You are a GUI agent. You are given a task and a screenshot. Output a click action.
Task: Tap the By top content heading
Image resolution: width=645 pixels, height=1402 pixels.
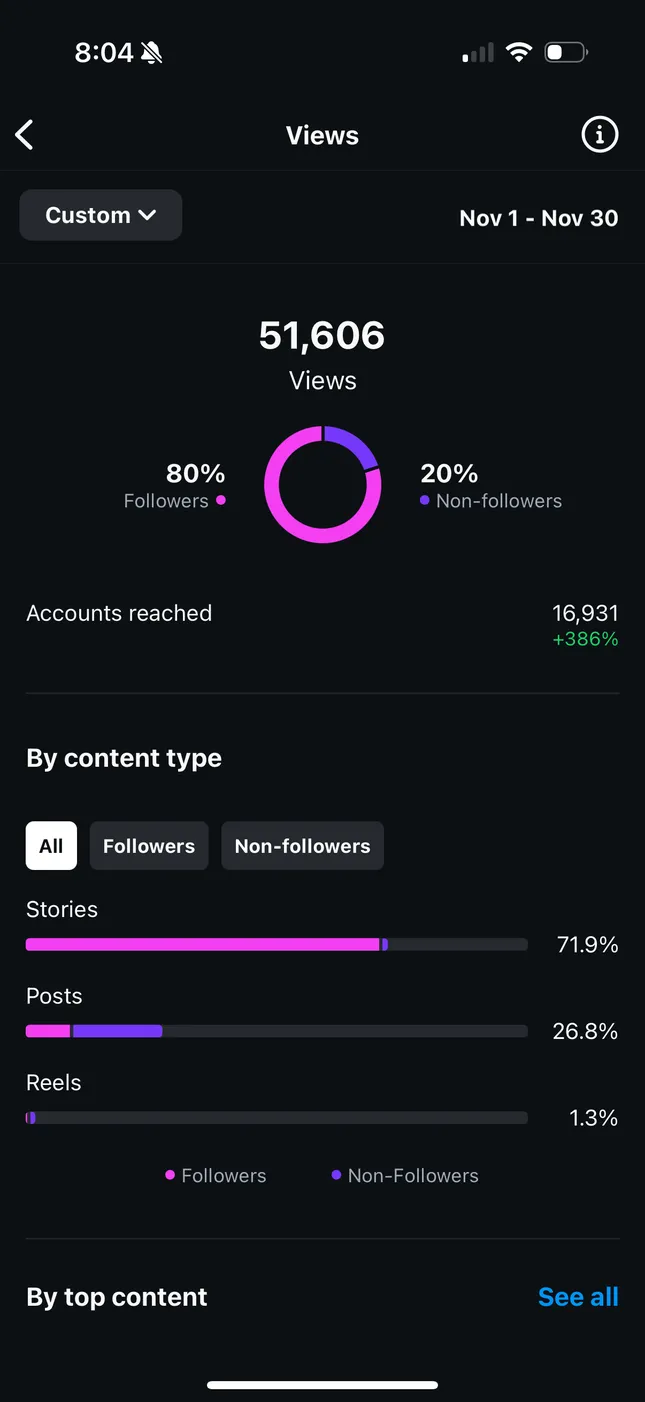117,1297
